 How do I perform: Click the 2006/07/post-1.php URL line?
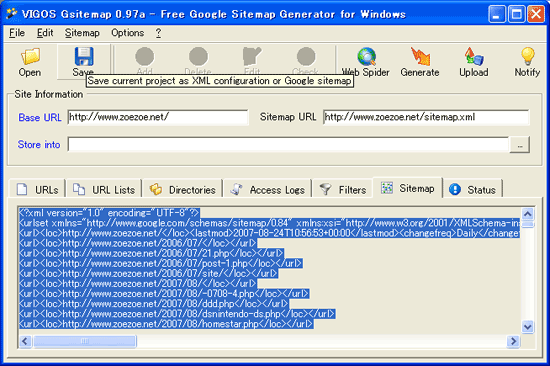pos(161,263)
